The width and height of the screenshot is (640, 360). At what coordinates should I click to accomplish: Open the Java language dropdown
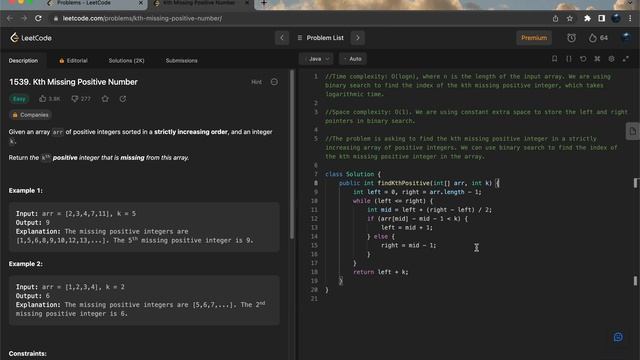(316, 59)
